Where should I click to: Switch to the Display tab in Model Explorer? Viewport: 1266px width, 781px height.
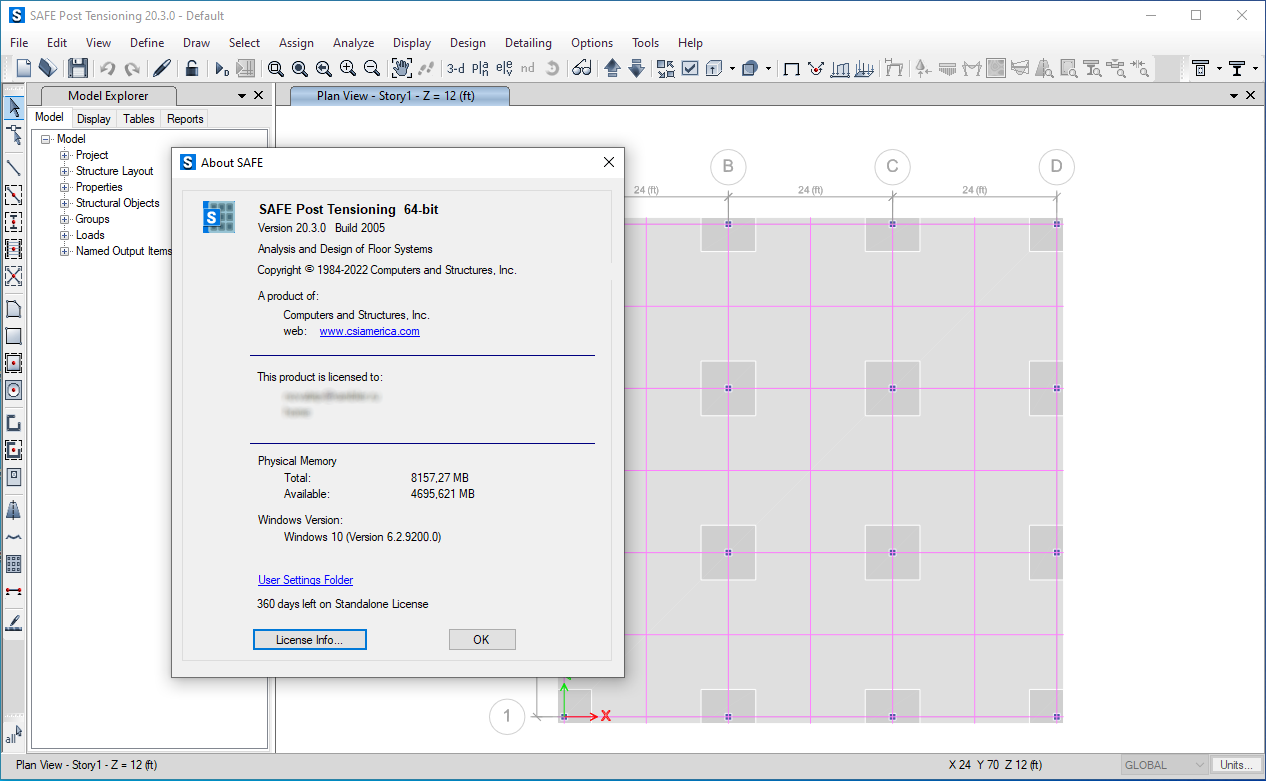[x=94, y=119]
